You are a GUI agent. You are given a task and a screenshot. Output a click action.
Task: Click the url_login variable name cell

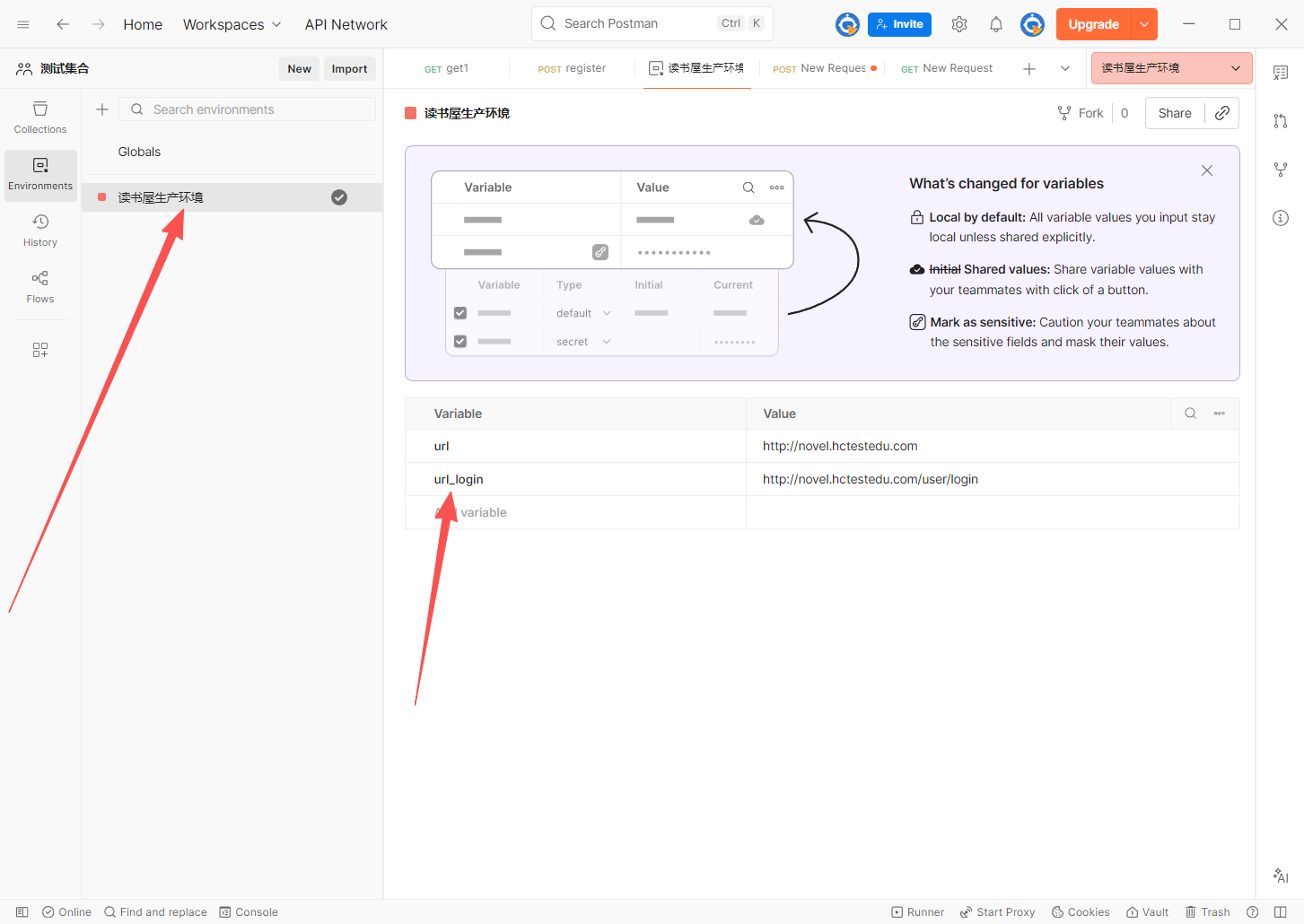coord(575,479)
